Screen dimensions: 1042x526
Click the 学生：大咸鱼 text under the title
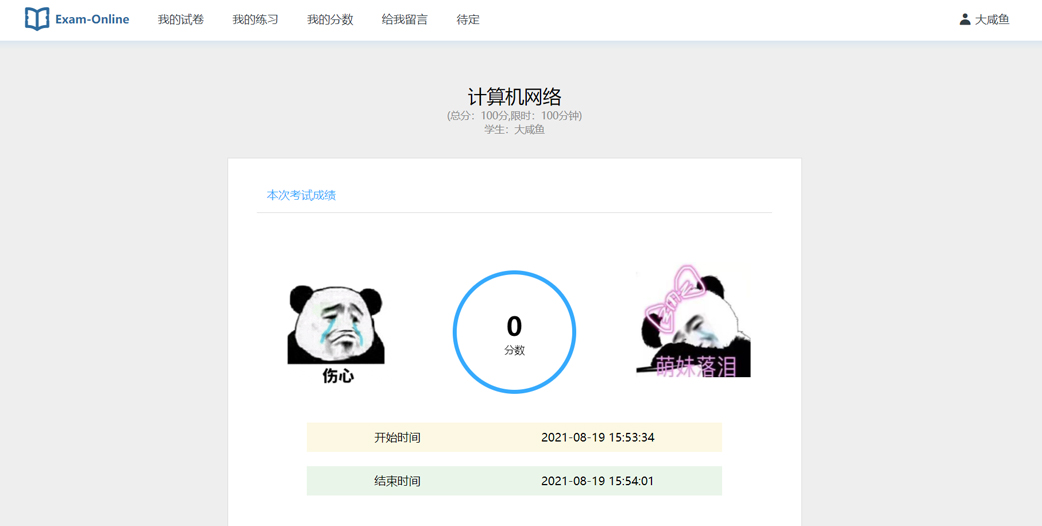[x=514, y=129]
